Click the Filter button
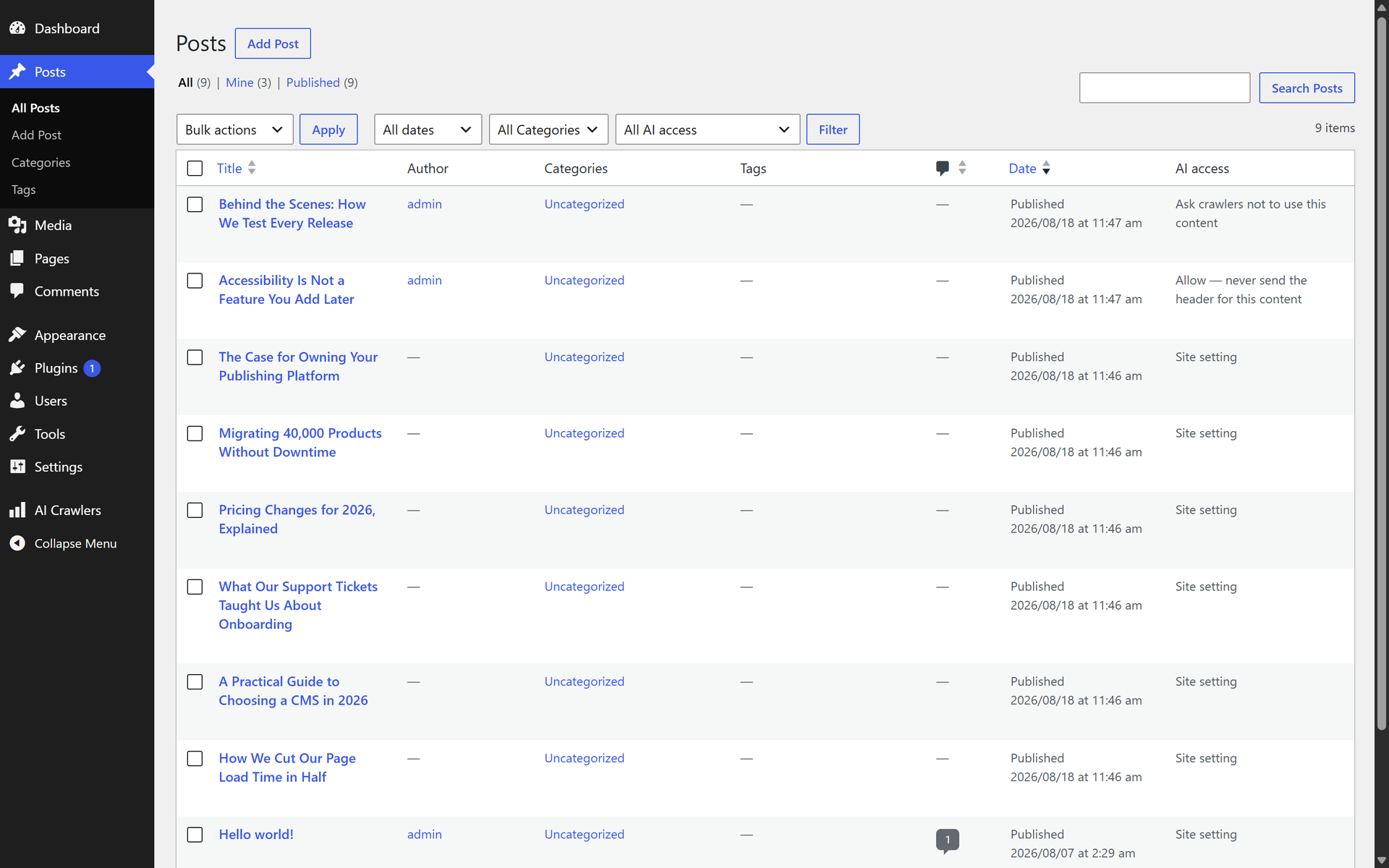Viewport: 1389px width, 868px height. tap(833, 129)
